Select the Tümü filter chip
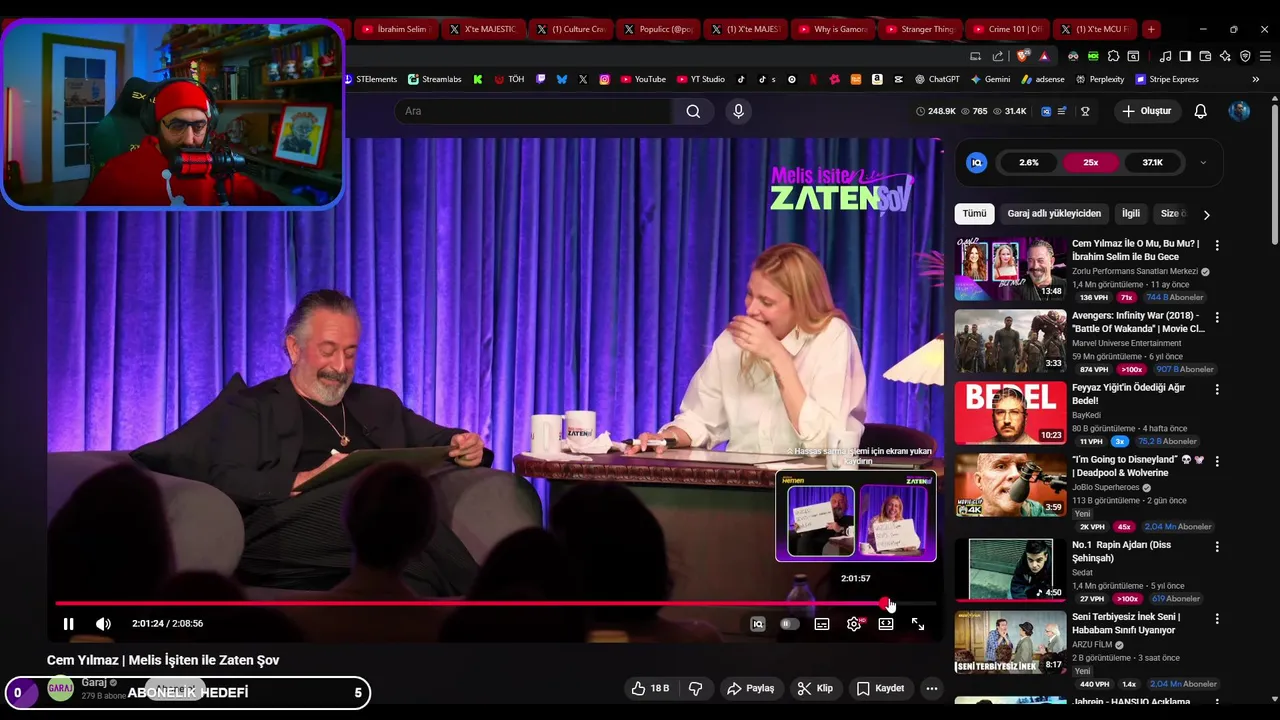The image size is (1280, 720). click(974, 213)
